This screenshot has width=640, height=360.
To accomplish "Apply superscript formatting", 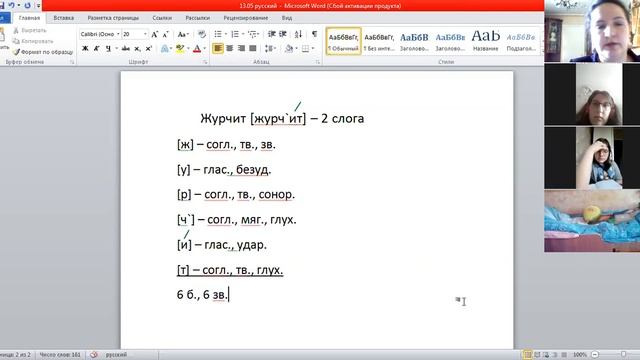I will (x=149, y=49).
